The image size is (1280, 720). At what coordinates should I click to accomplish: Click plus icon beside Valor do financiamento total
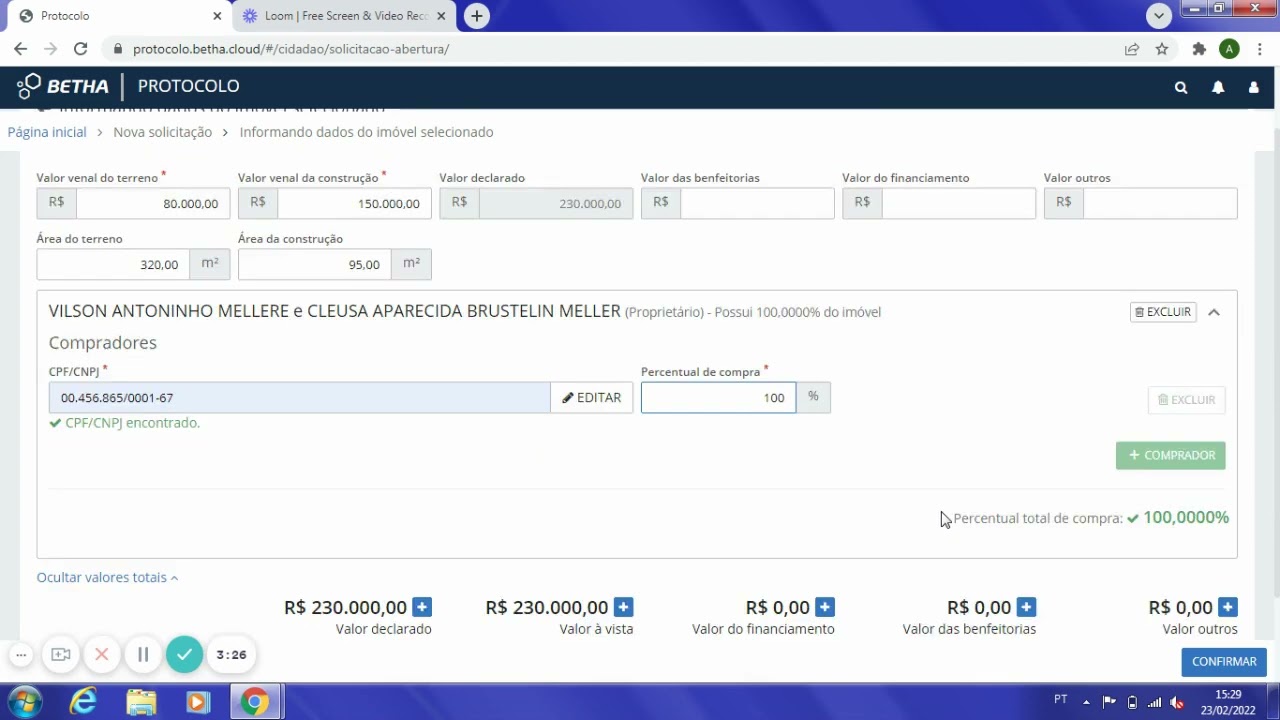(x=825, y=607)
